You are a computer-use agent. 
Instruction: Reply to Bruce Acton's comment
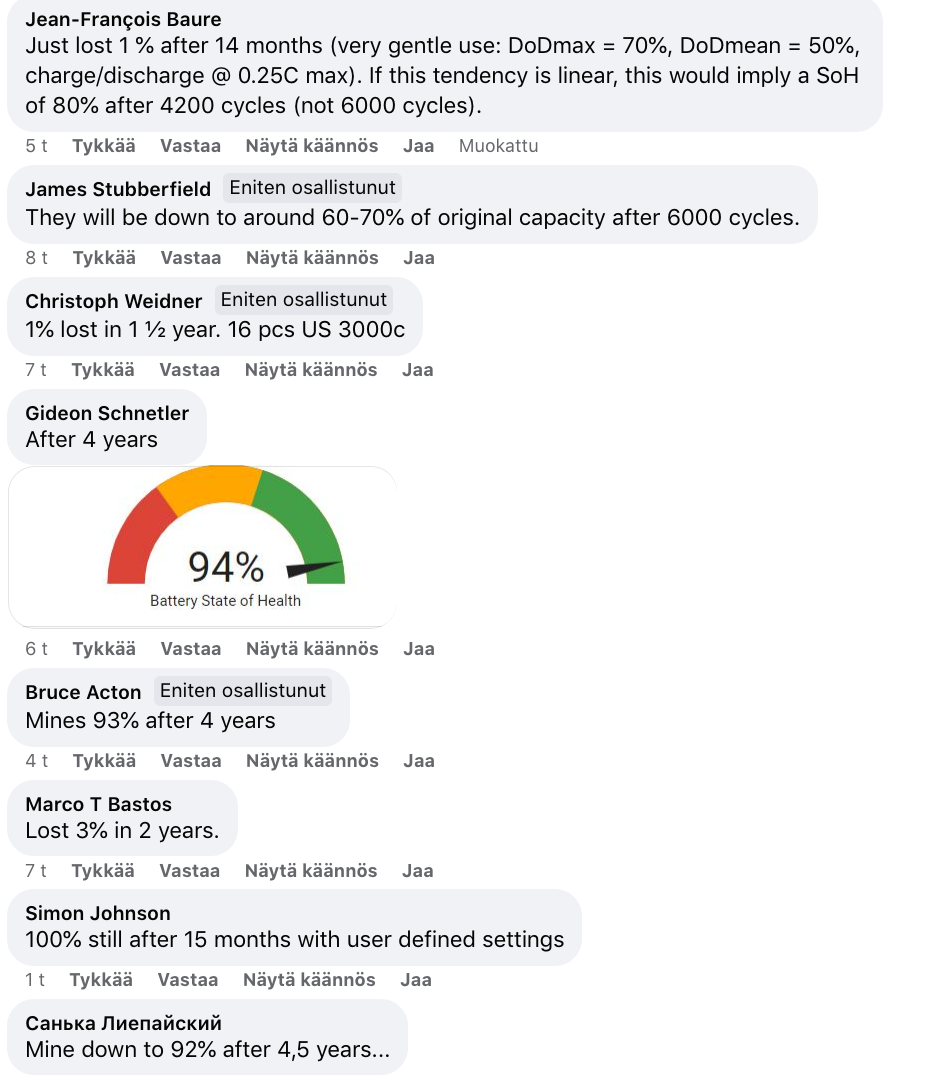coord(190,761)
